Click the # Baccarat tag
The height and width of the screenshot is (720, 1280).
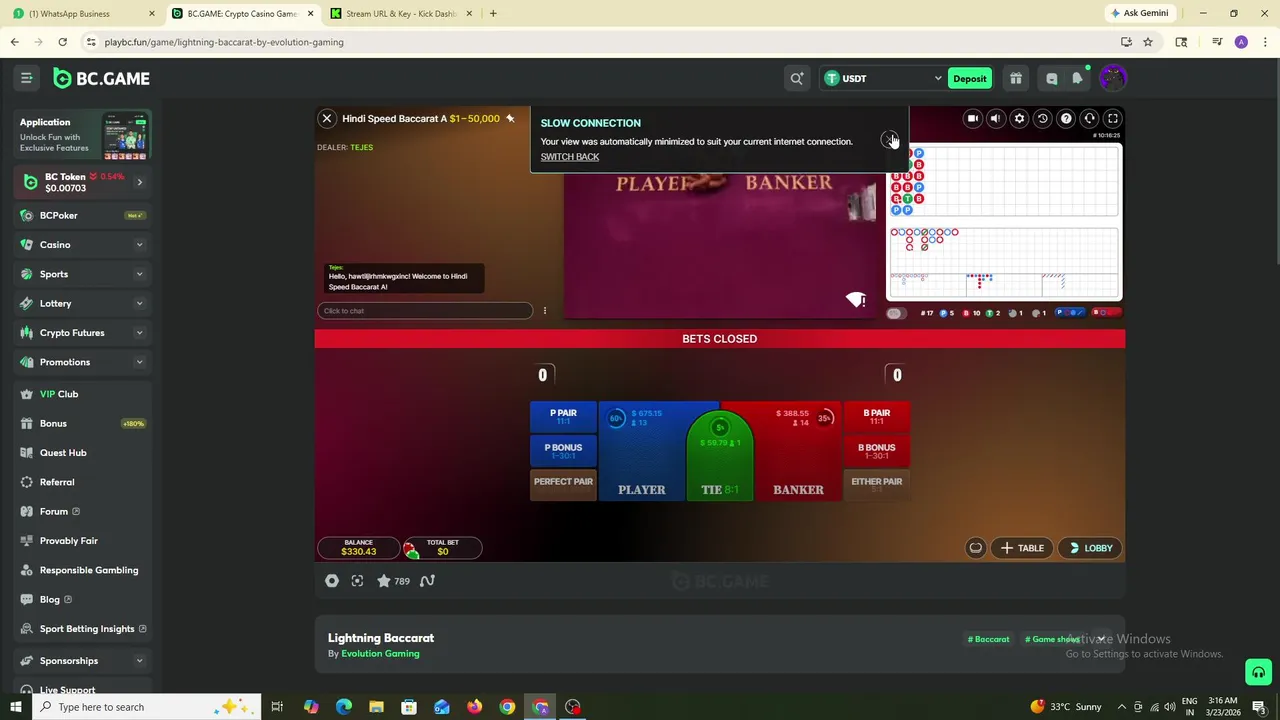pyautogui.click(x=988, y=639)
